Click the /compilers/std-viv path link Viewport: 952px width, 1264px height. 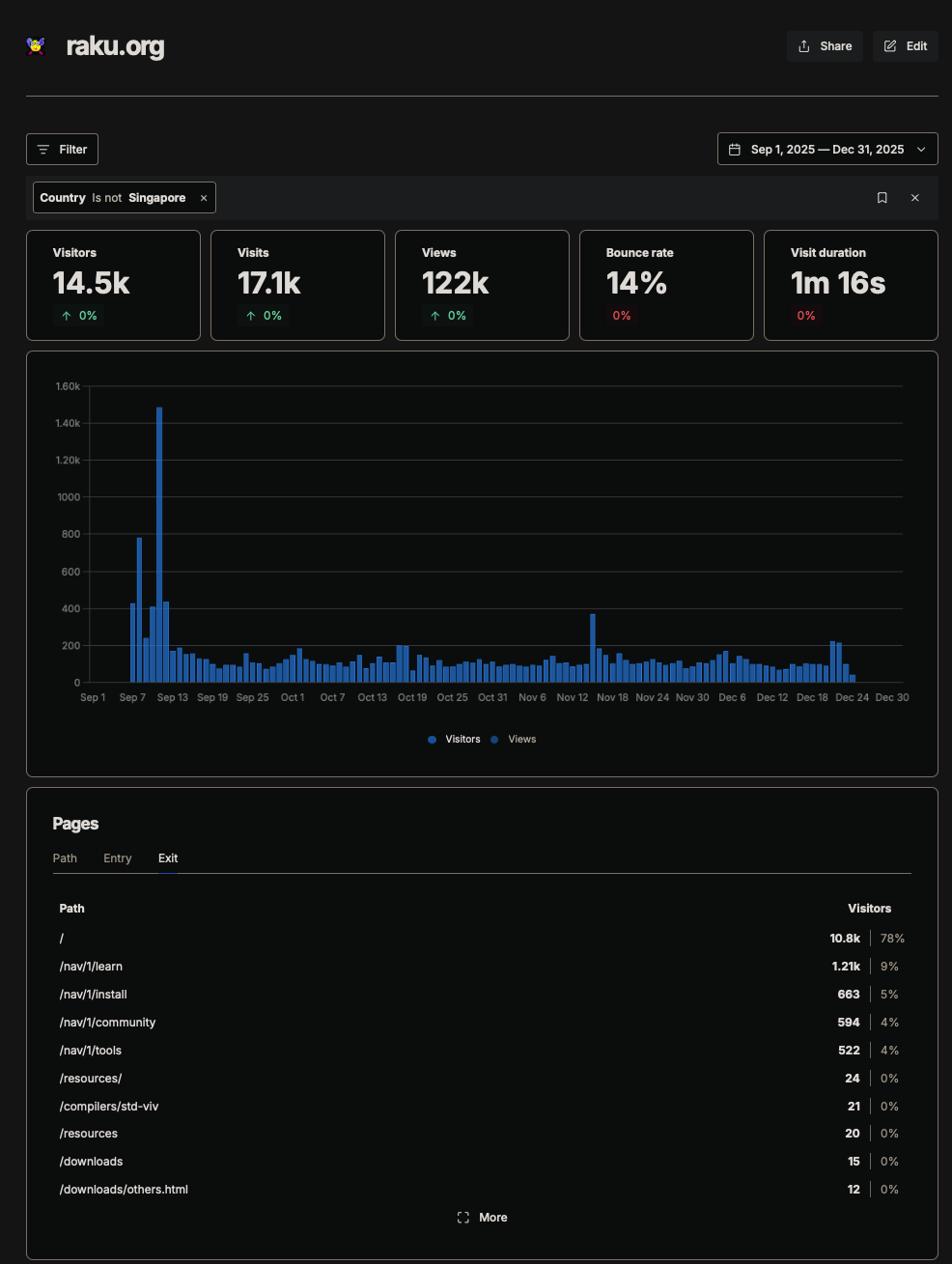coord(109,1107)
